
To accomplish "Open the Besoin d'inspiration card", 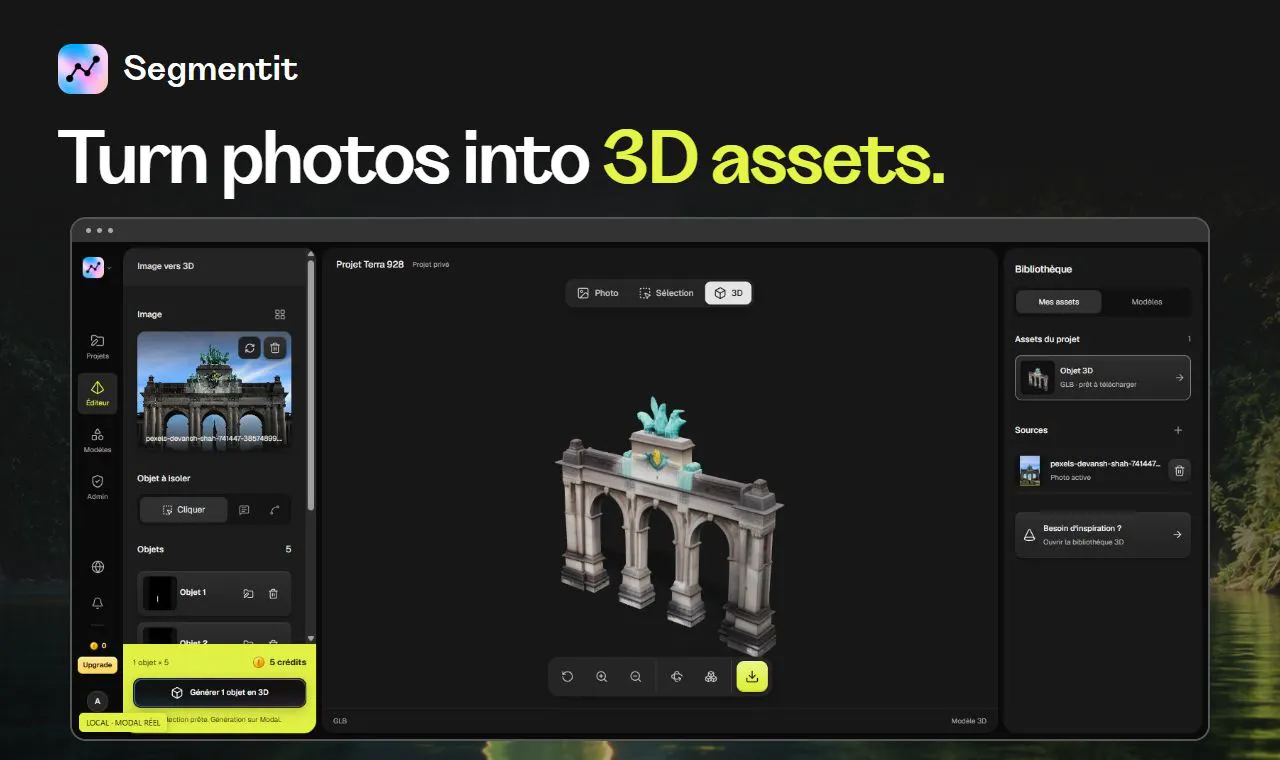I will point(1102,535).
